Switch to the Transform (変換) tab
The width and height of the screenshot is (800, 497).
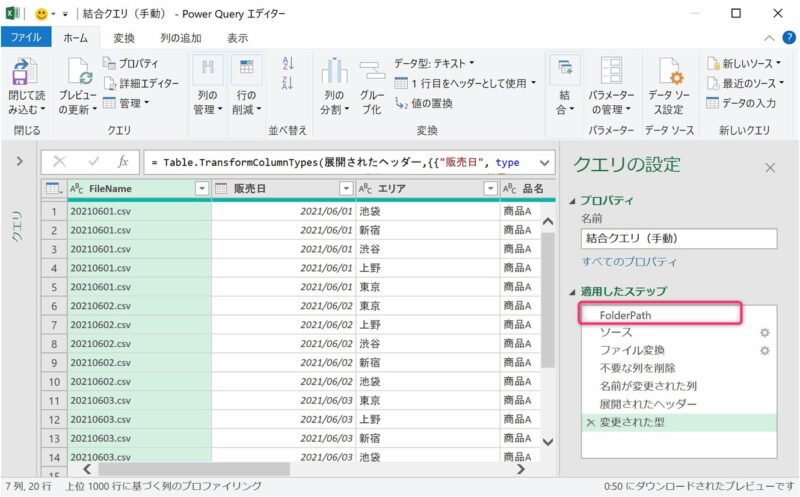click(124, 38)
